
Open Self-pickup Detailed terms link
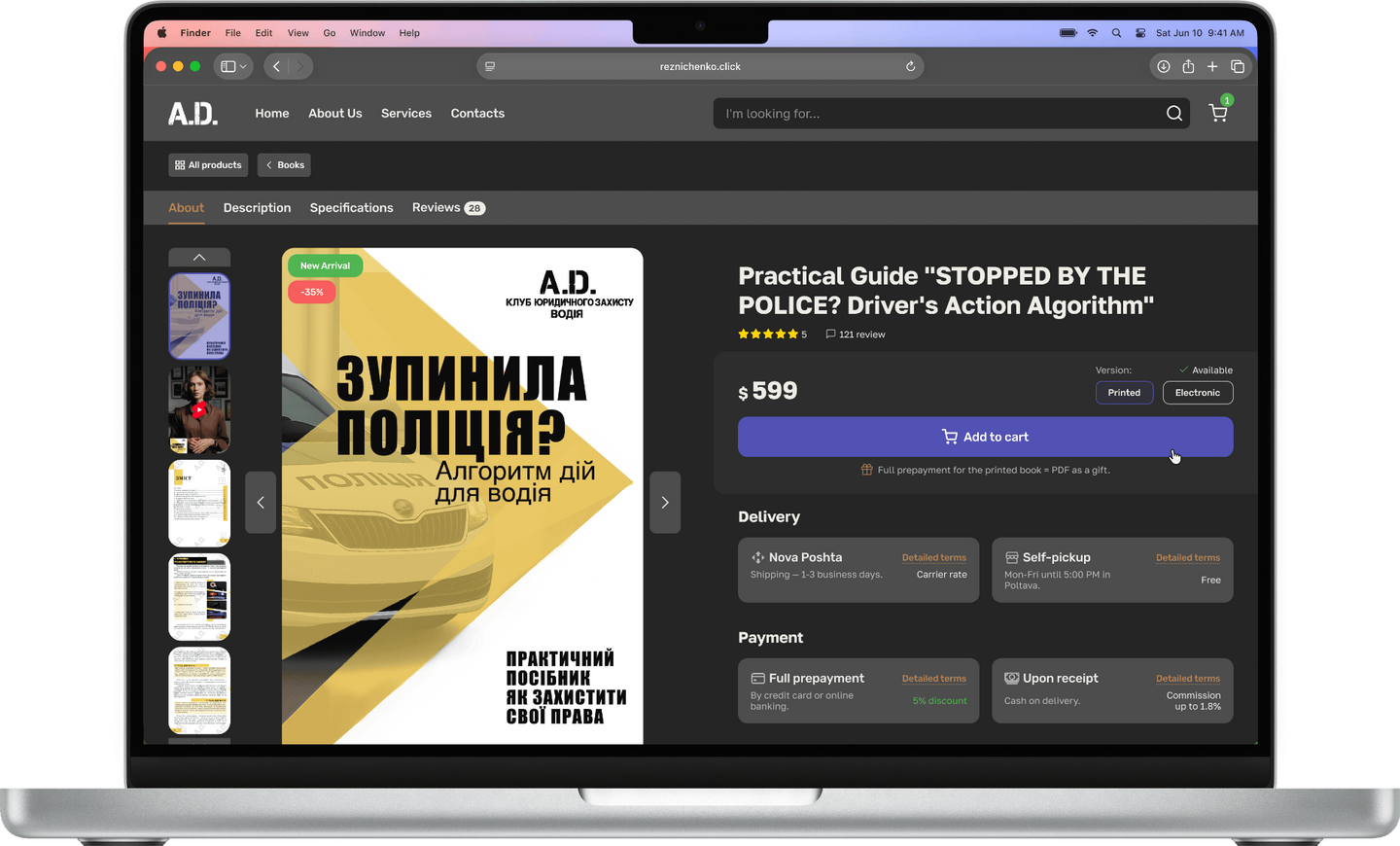[x=1188, y=558]
